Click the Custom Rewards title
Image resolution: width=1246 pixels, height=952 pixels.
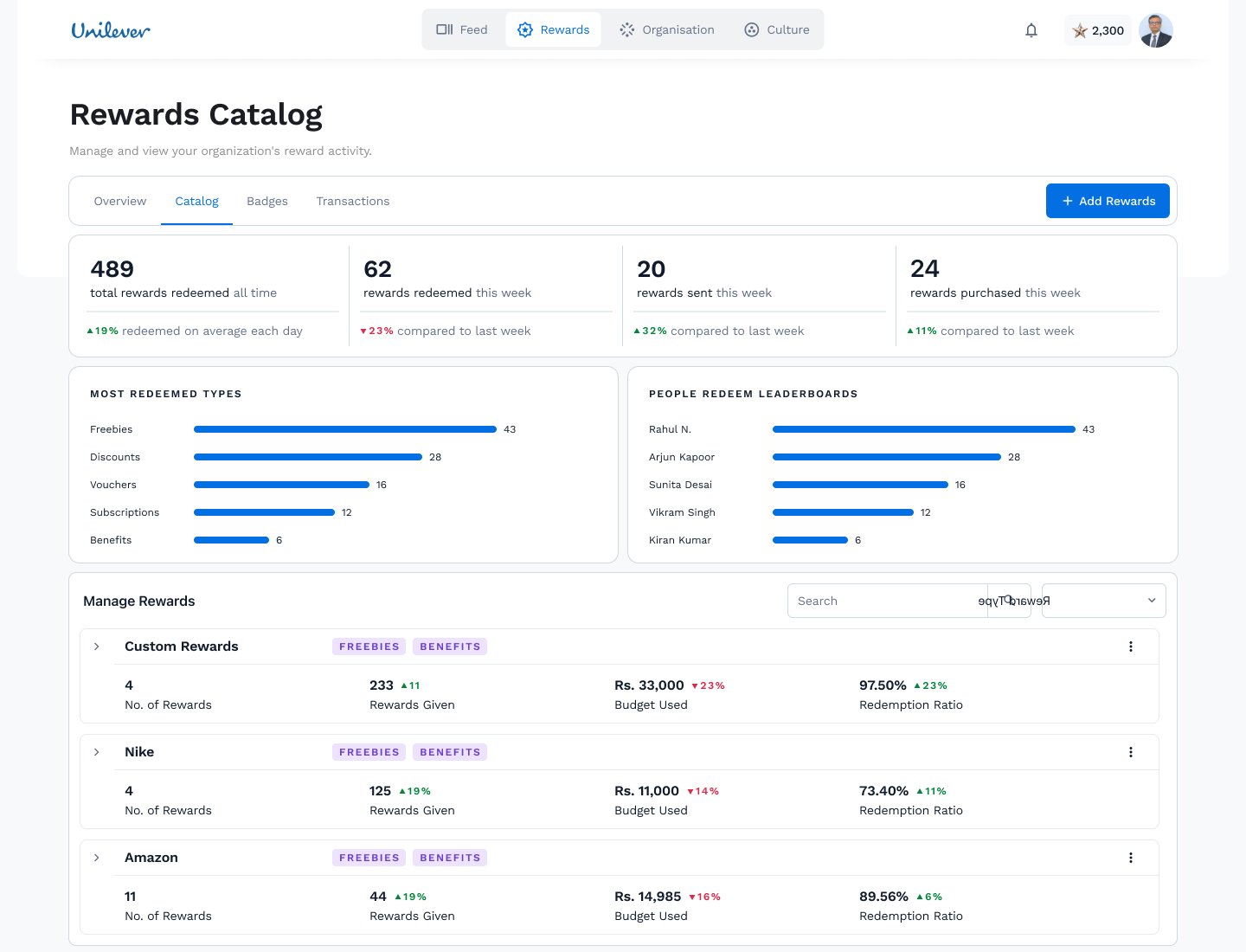point(182,646)
